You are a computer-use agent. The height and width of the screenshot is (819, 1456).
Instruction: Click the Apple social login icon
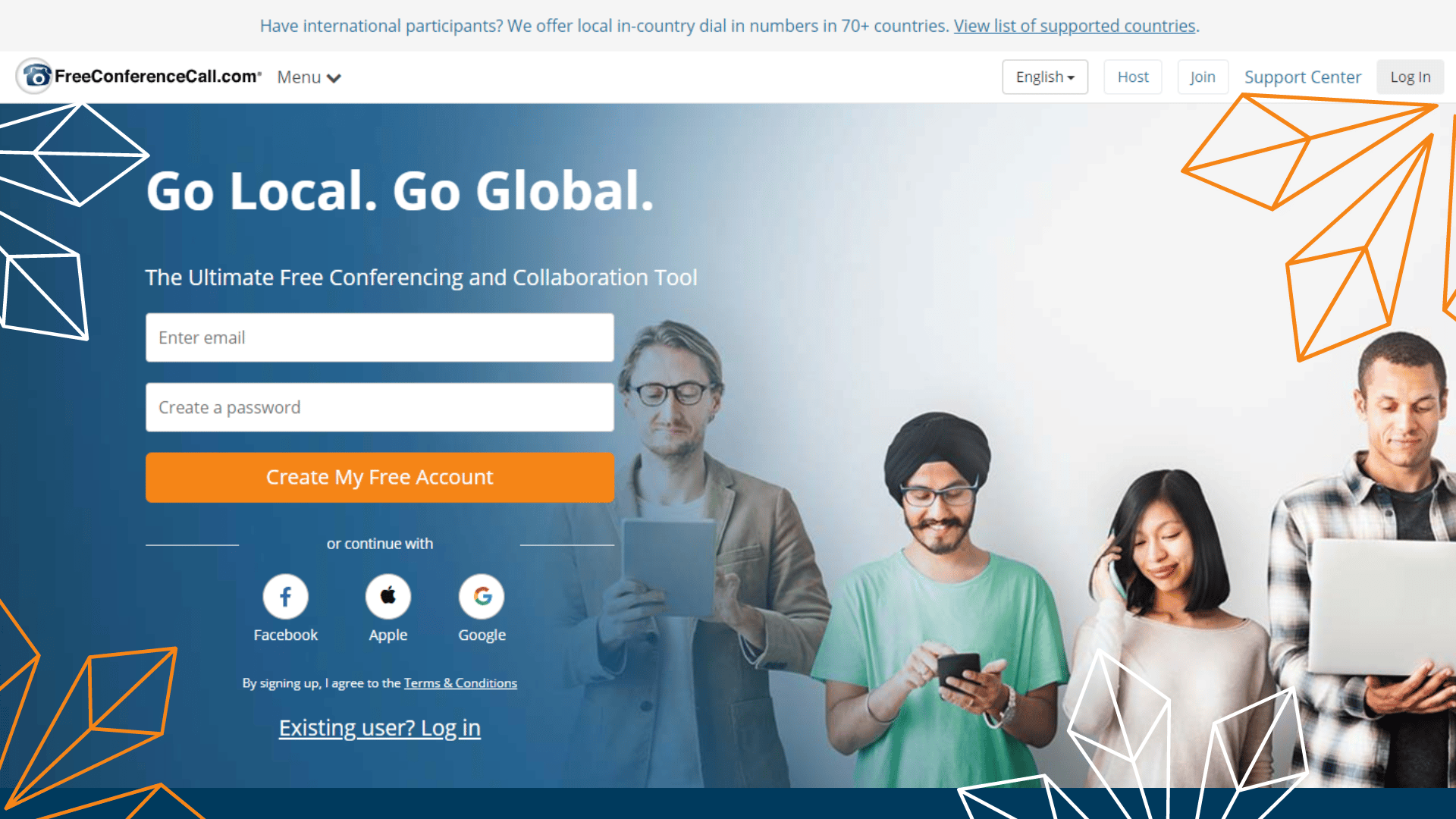(387, 596)
